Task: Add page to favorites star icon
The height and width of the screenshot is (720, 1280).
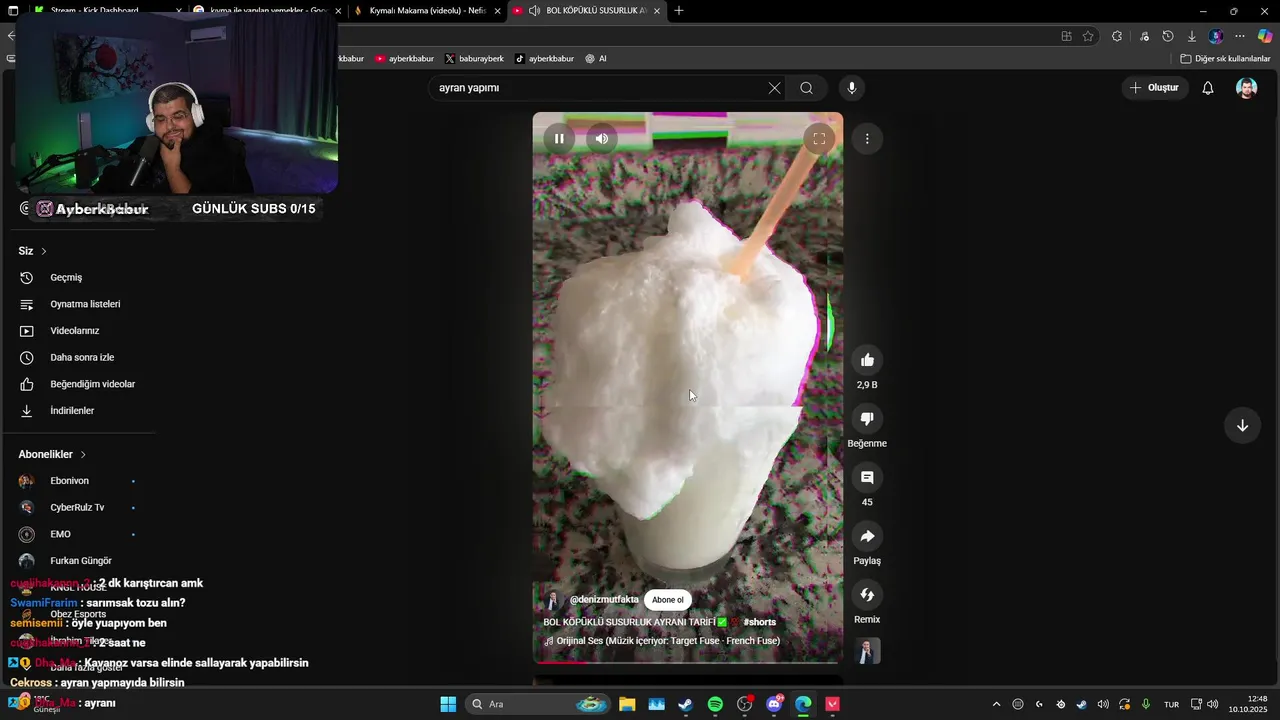Action: tap(1088, 36)
